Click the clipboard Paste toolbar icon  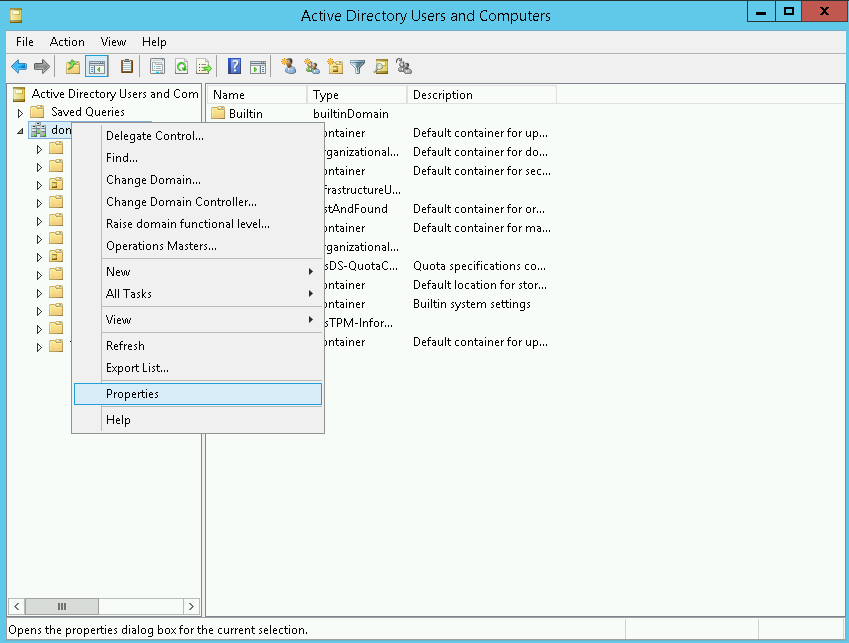(x=127, y=67)
